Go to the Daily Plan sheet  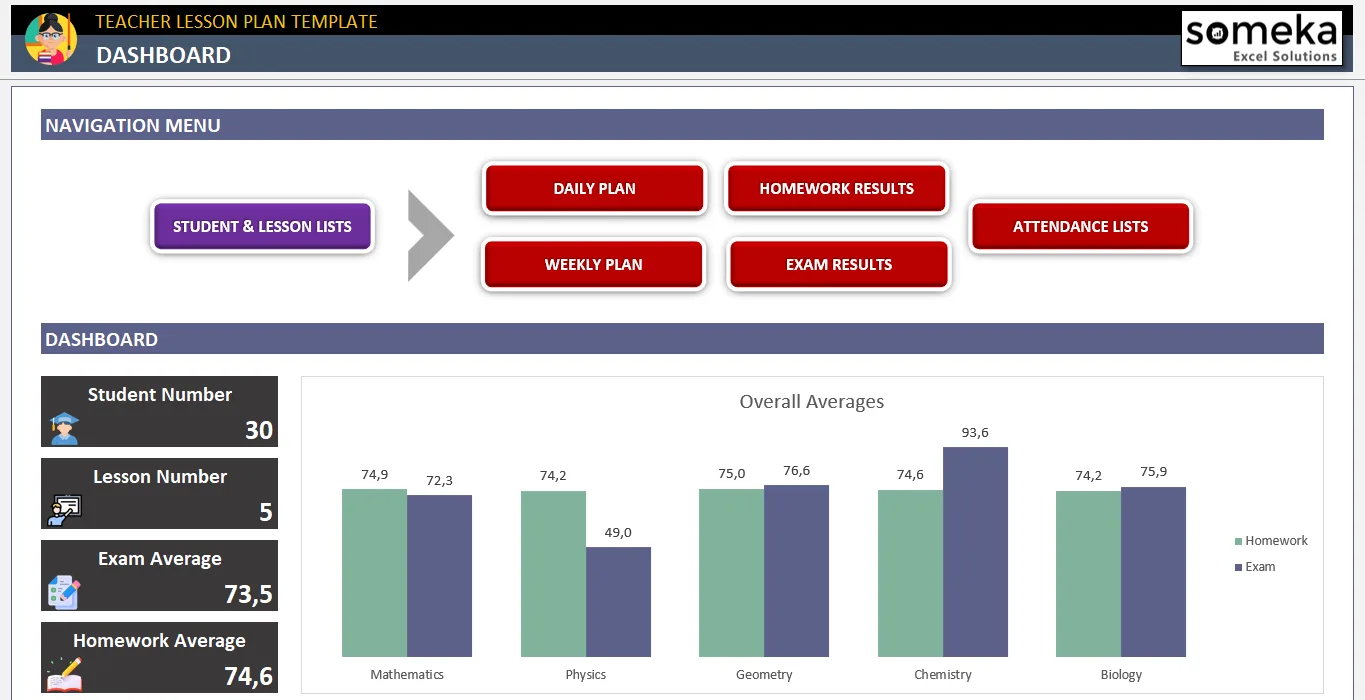coord(594,188)
